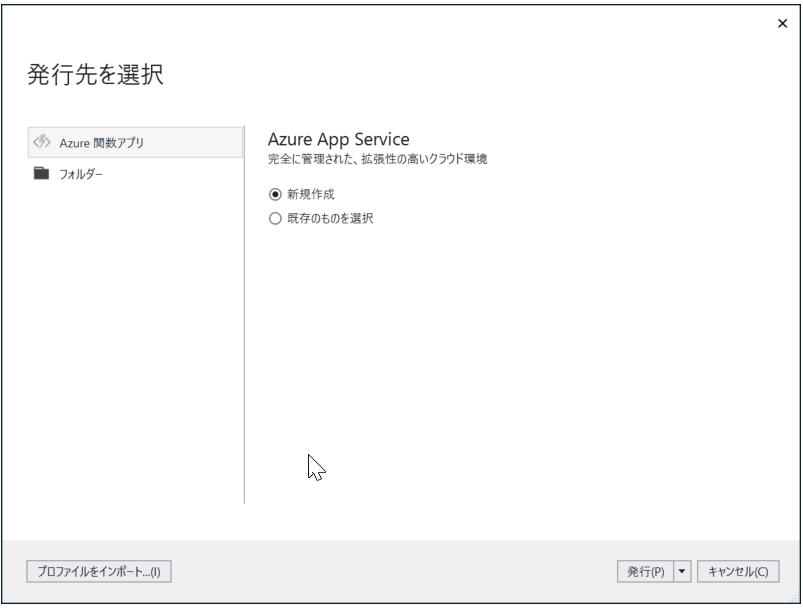This screenshot has height=609, width=803.
Task: Open the dropdown arrow beside 発行
Action: [x=682, y=571]
